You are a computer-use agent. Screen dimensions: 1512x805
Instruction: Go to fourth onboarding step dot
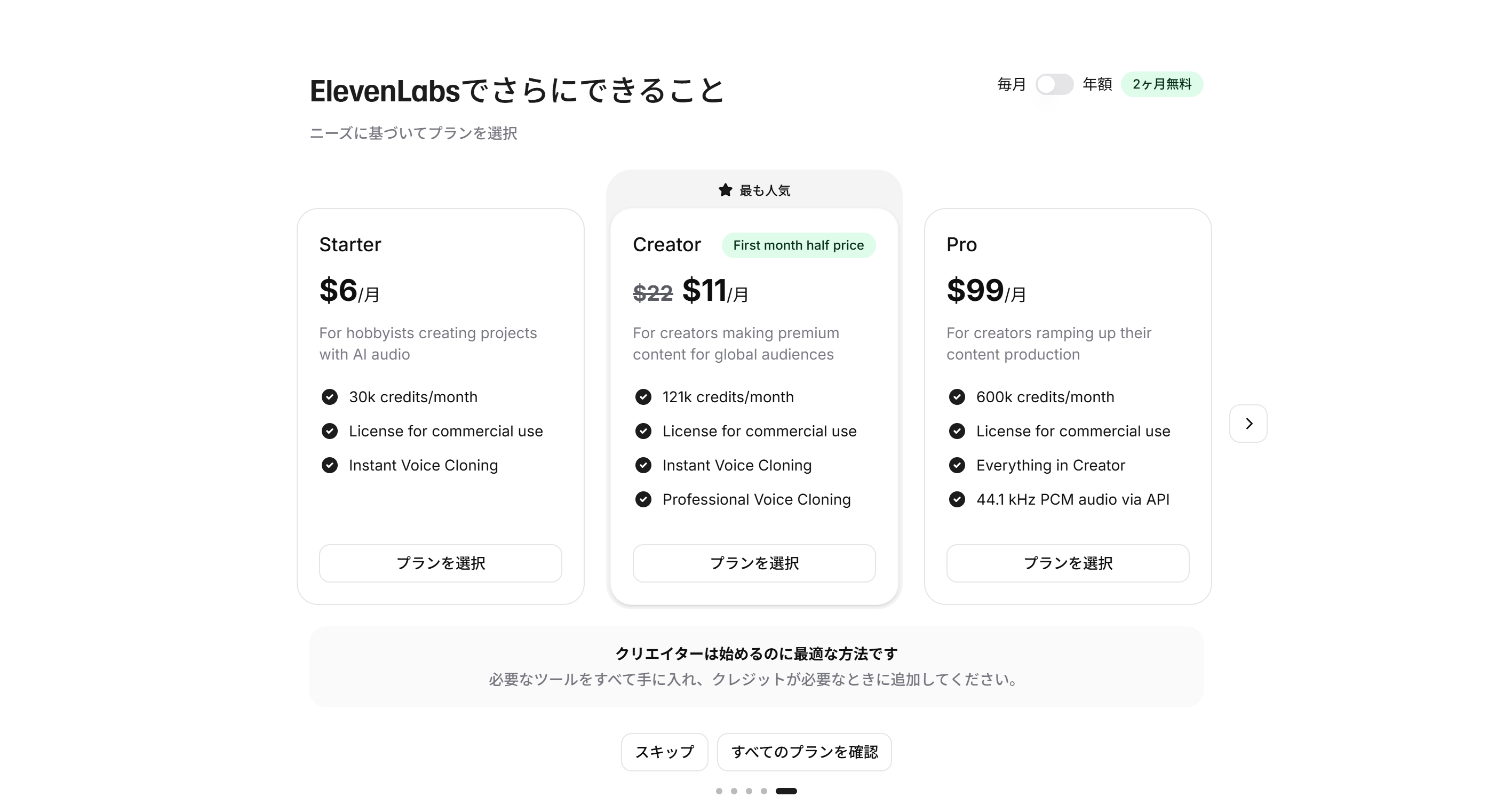[x=763, y=791]
